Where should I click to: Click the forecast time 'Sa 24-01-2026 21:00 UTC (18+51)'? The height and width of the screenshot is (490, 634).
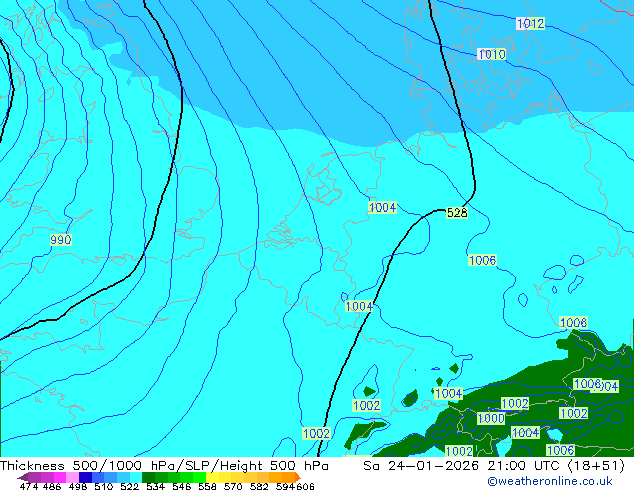pos(494,466)
